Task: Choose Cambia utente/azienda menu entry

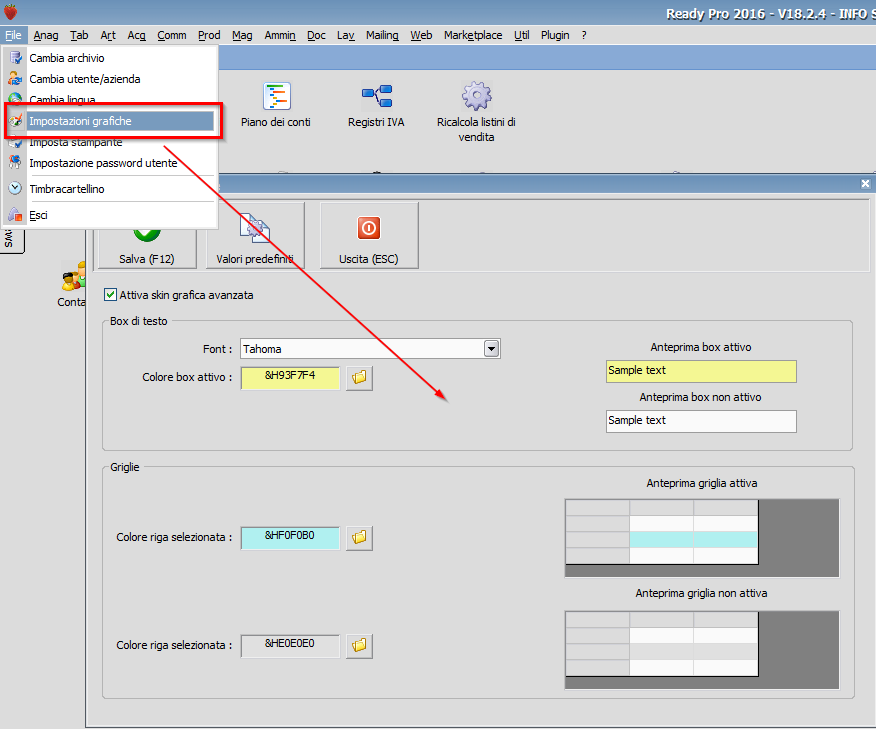Action: (110, 79)
